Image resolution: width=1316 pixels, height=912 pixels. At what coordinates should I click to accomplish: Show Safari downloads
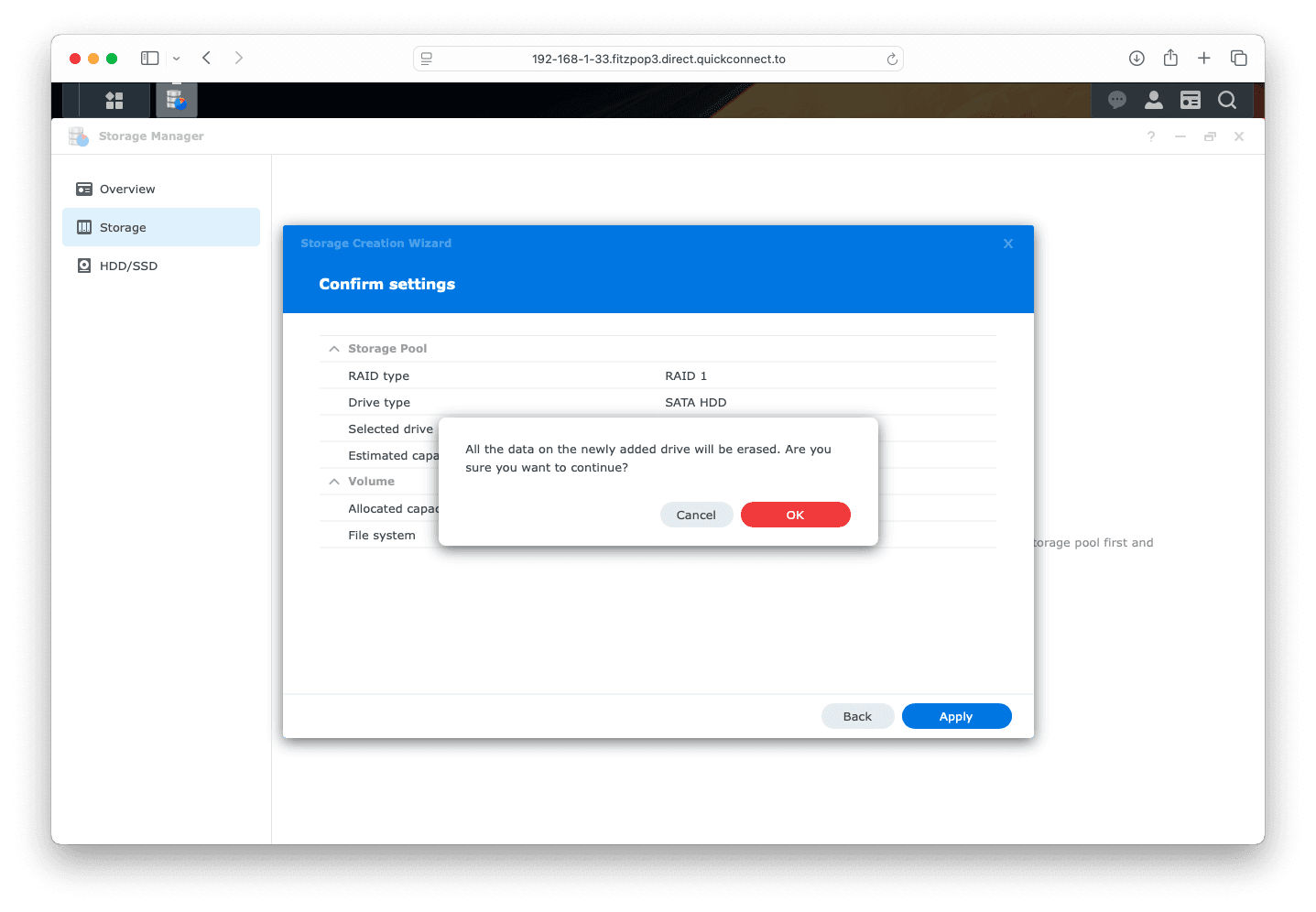[x=1137, y=59]
